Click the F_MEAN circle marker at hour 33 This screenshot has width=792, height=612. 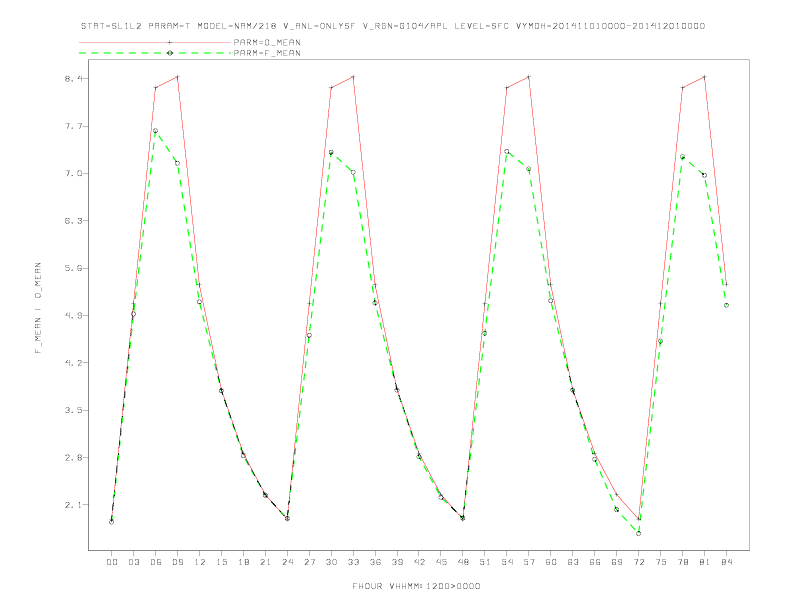[353, 173]
